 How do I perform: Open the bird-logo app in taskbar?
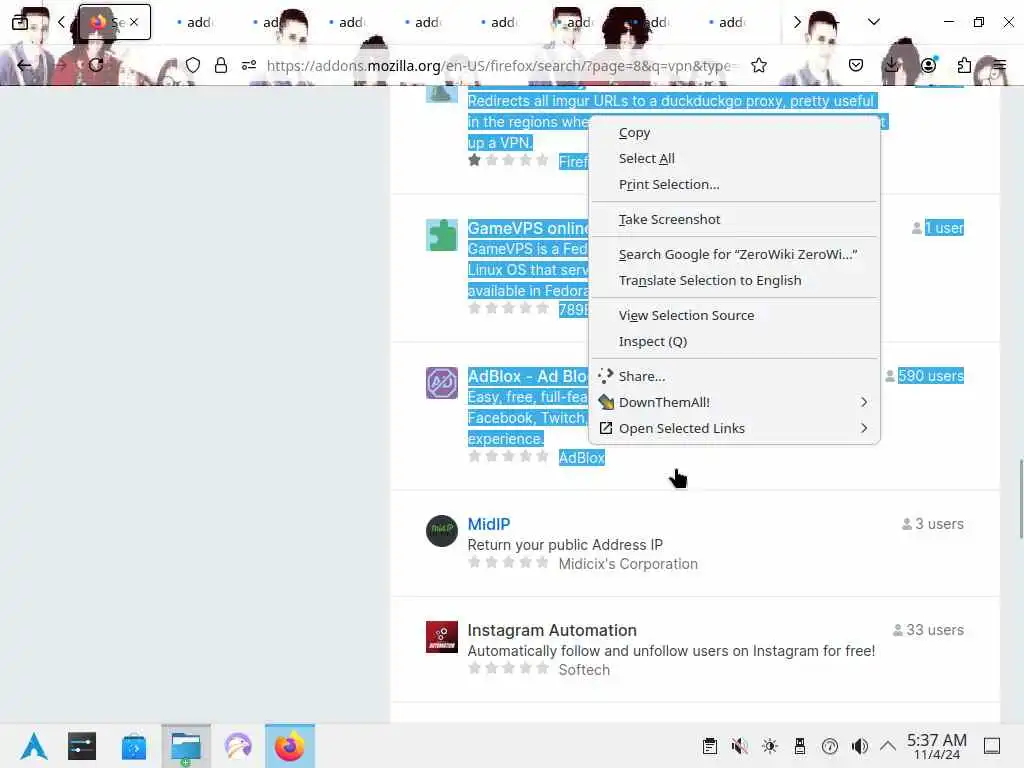pyautogui.click(x=238, y=746)
